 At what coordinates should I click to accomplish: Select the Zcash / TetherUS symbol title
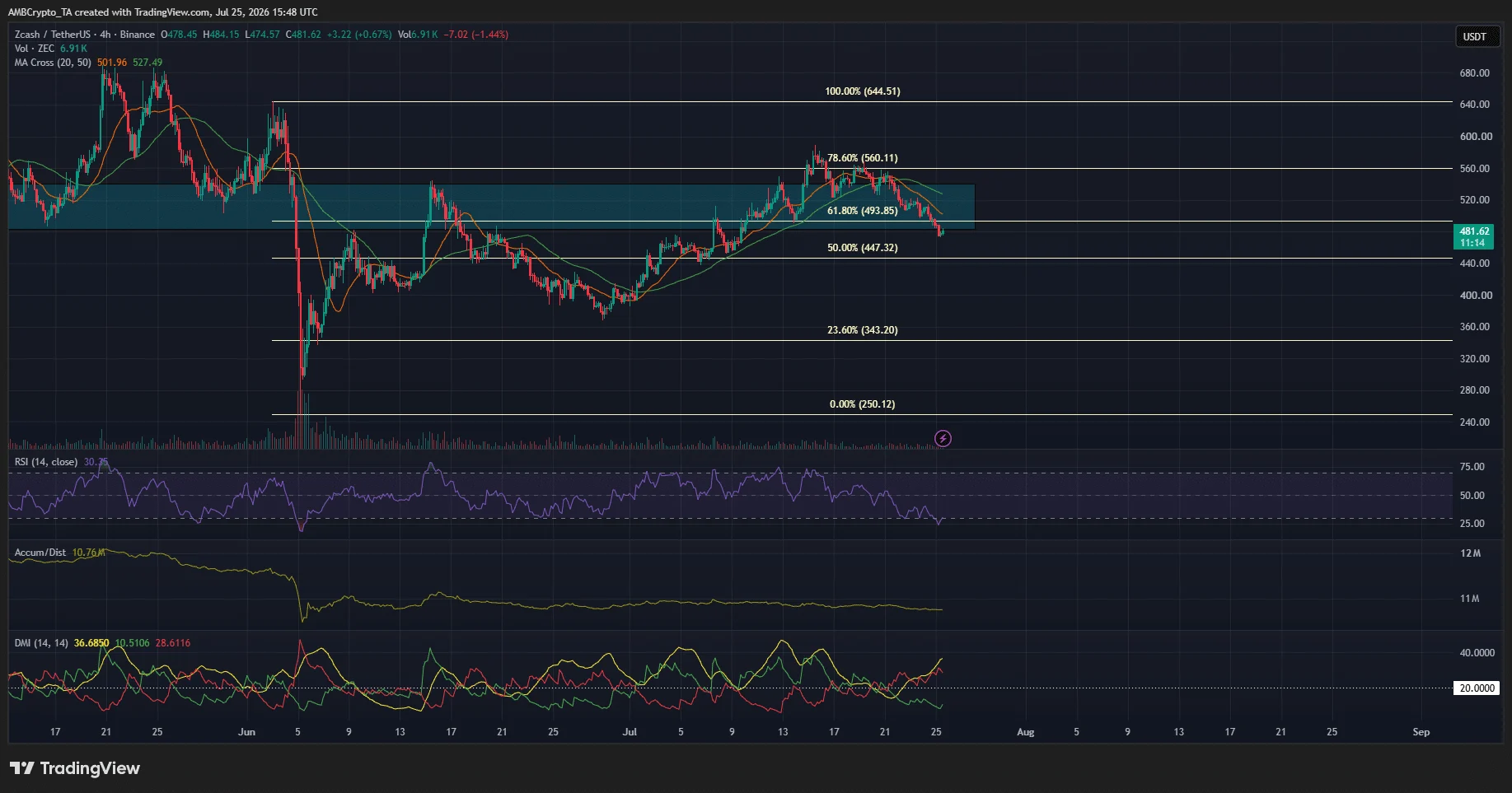[x=53, y=35]
